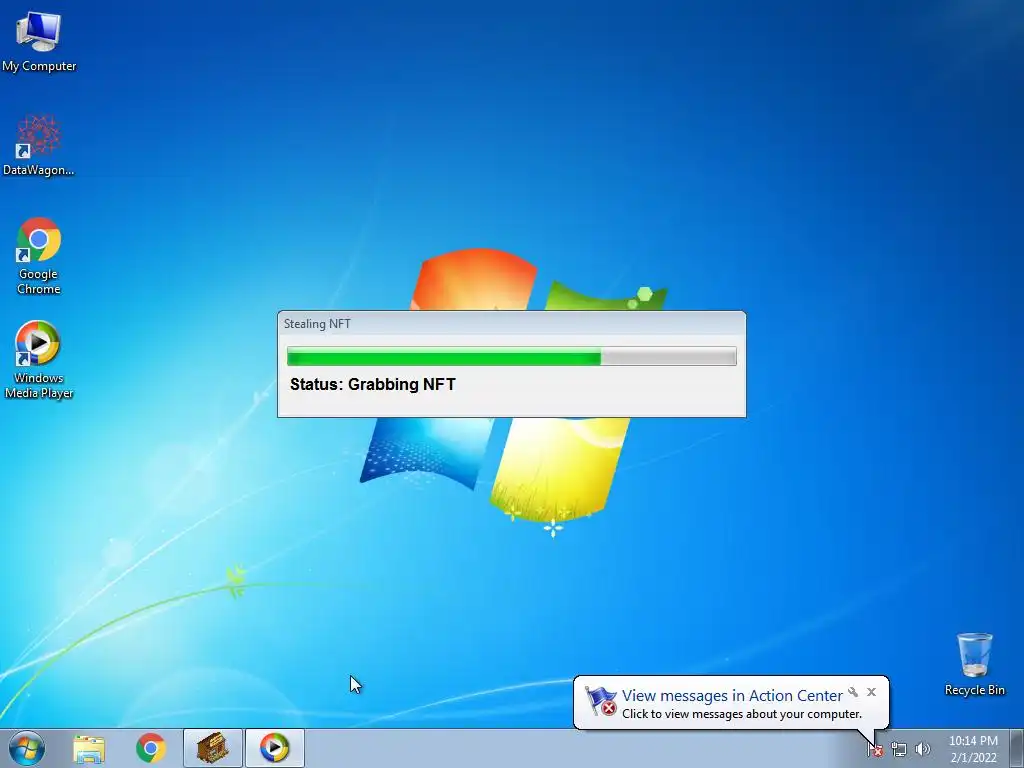Click the green Stealing NFT progress bar
This screenshot has width=1024, height=768.
click(x=511, y=357)
